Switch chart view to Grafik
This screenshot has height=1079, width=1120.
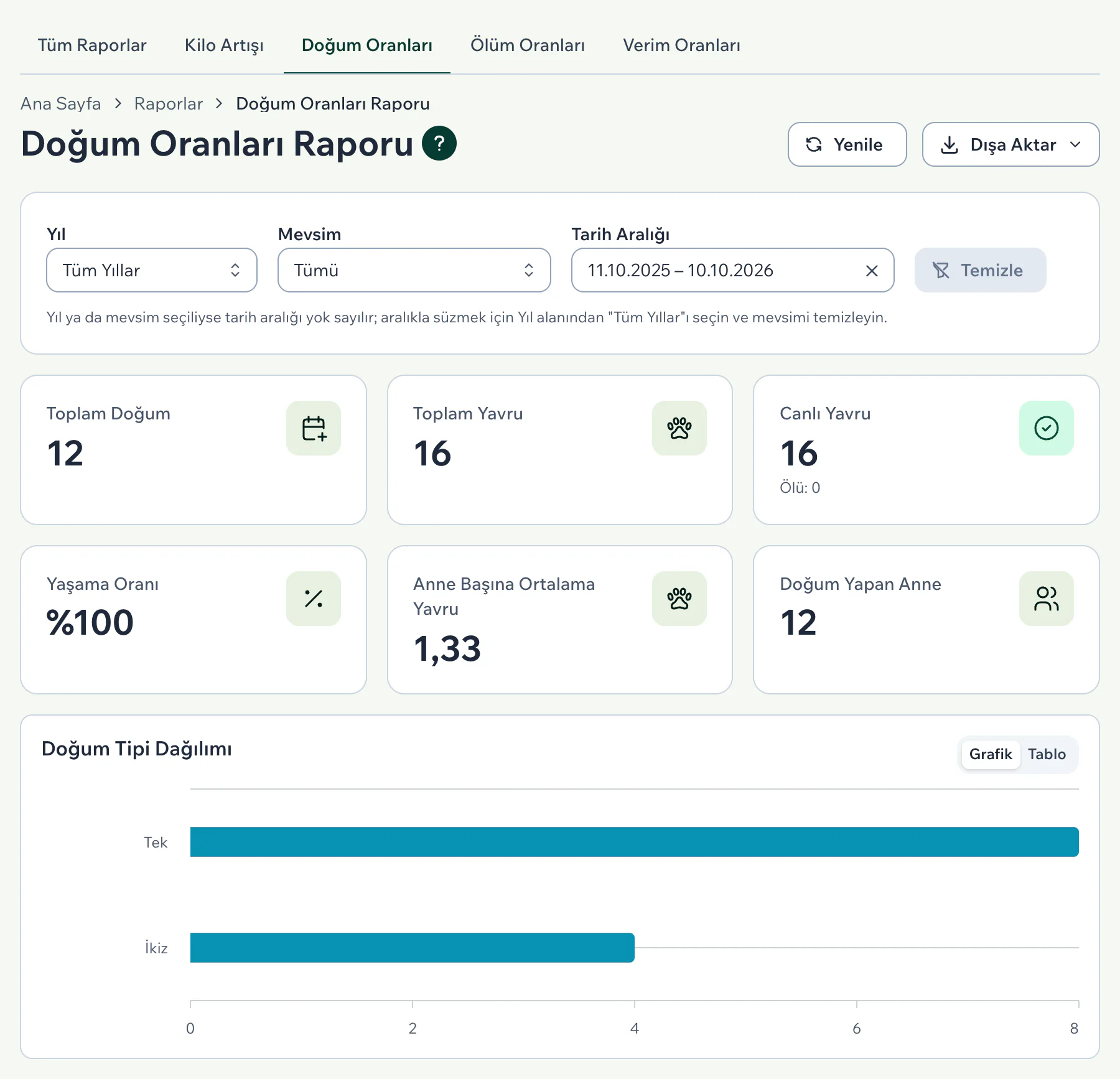(x=991, y=754)
